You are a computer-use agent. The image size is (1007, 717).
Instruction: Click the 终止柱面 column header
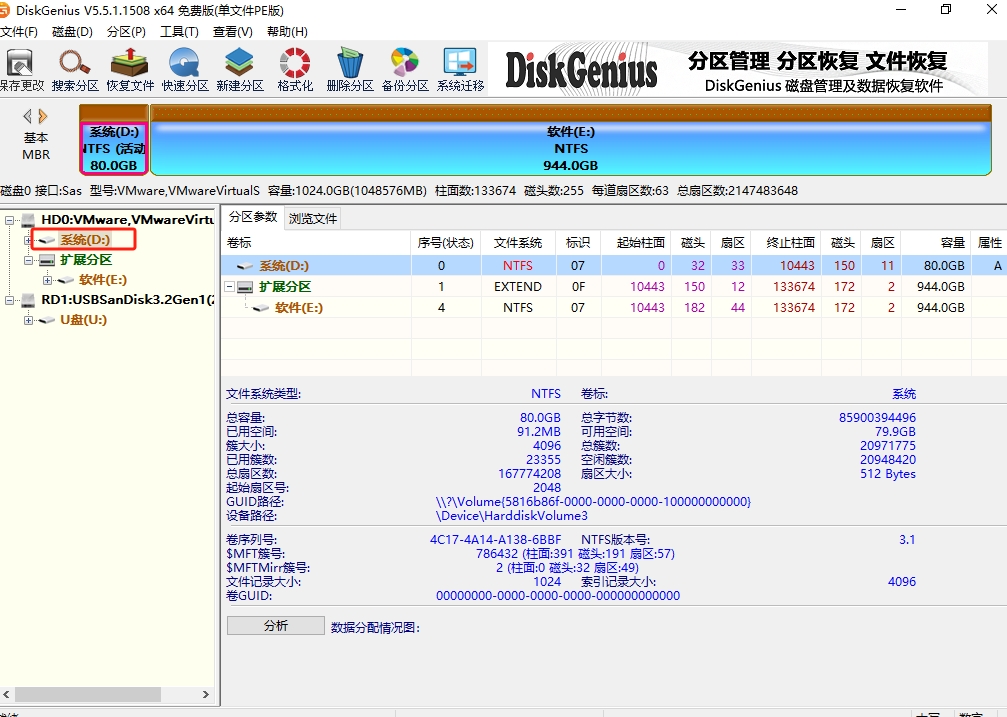pyautogui.click(x=787, y=243)
